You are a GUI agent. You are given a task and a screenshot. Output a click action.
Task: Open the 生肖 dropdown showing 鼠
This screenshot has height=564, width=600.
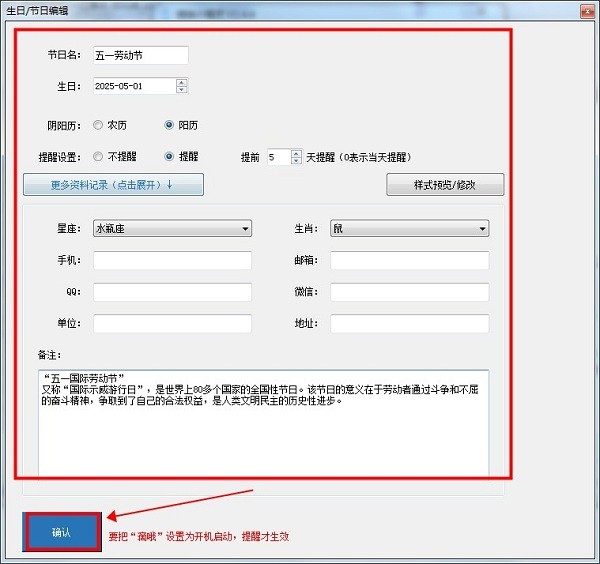coord(409,229)
